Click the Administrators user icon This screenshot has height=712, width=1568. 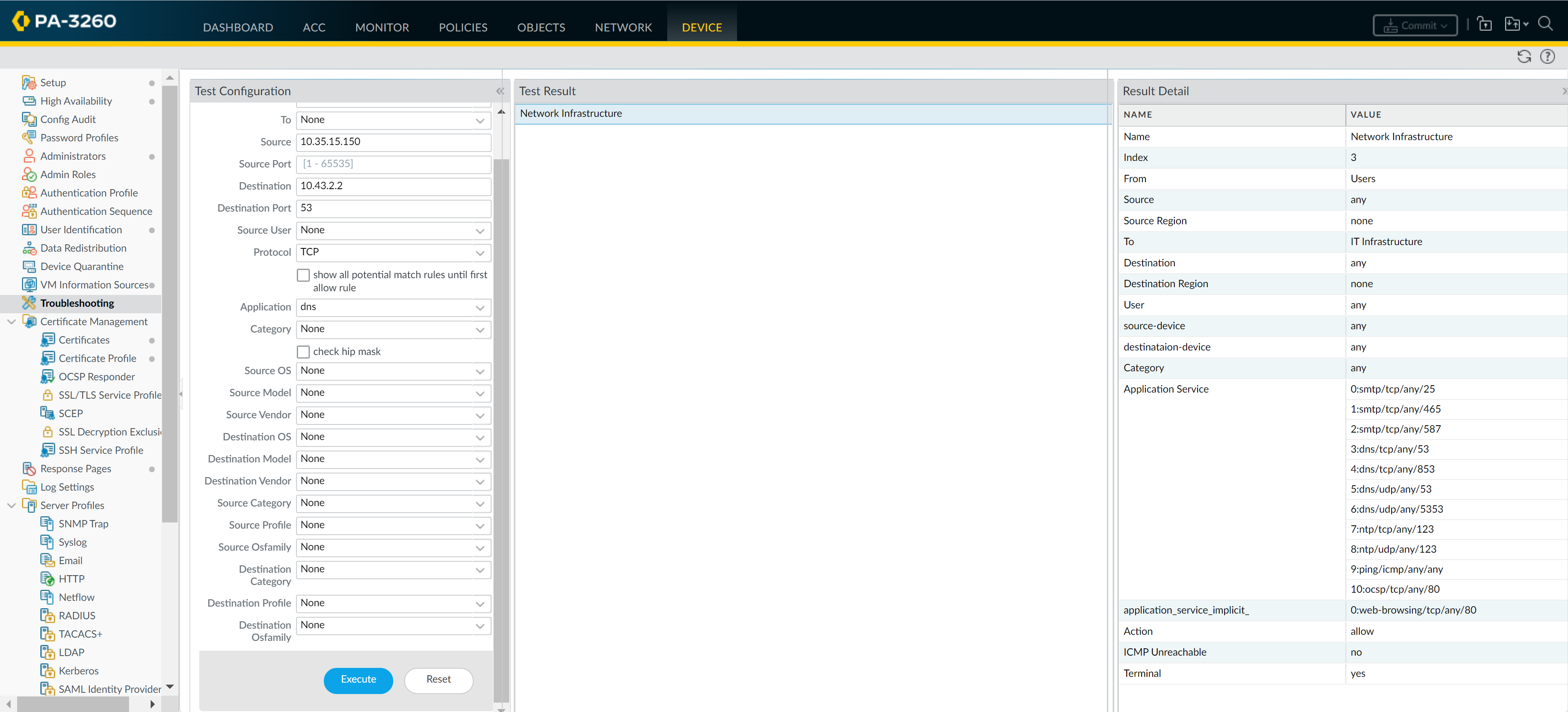click(x=29, y=156)
